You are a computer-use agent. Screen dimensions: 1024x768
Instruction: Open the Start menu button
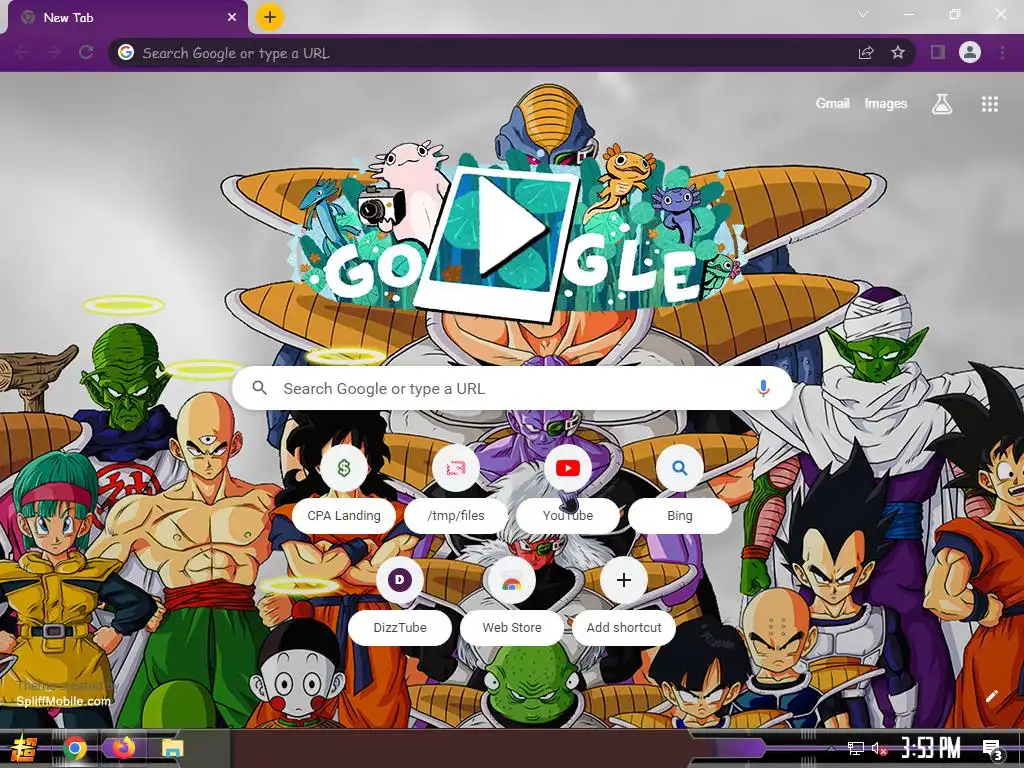pyautogui.click(x=24, y=748)
